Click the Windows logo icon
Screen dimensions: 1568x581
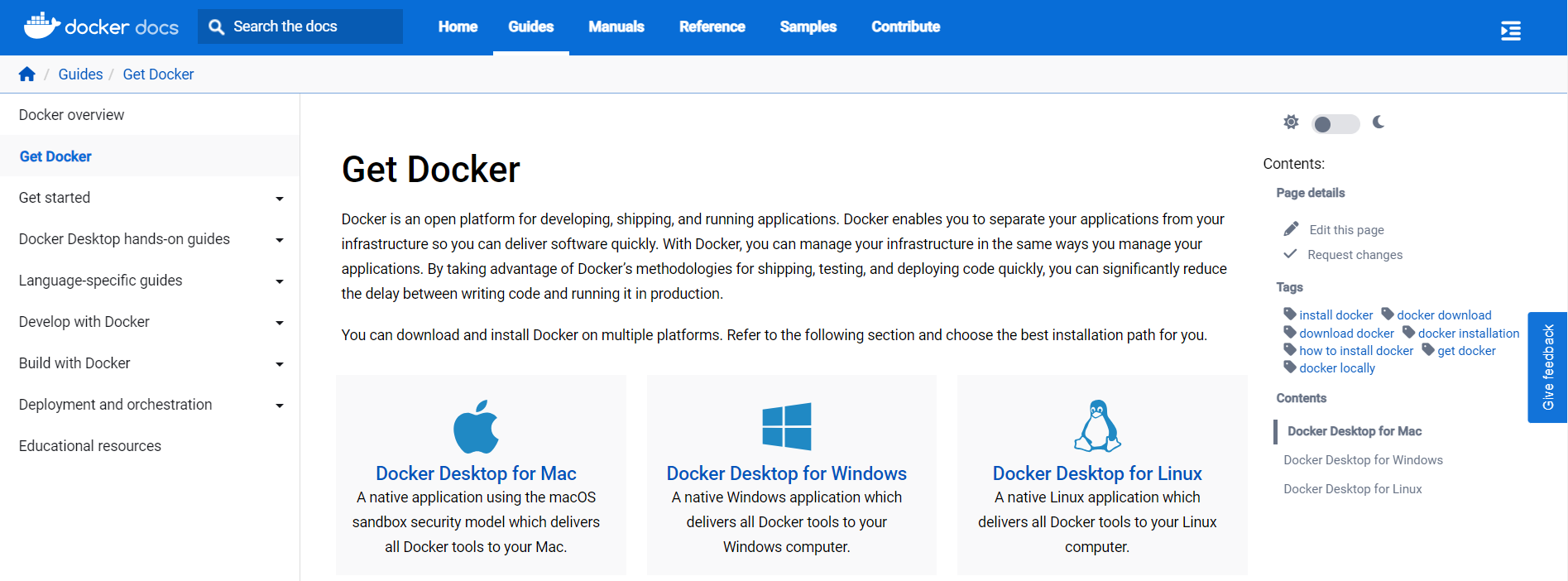coord(787,426)
